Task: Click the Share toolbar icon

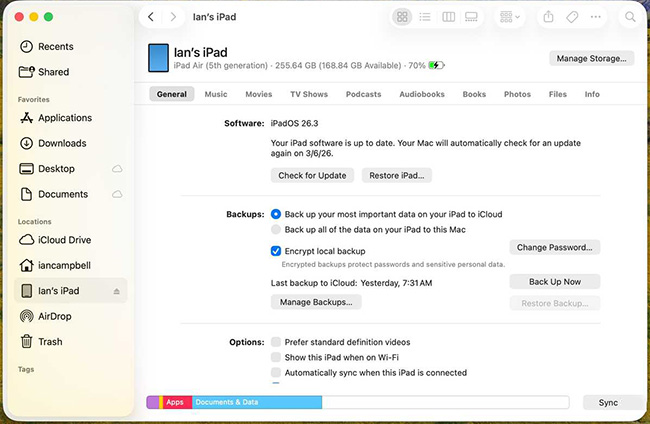Action: tap(548, 17)
